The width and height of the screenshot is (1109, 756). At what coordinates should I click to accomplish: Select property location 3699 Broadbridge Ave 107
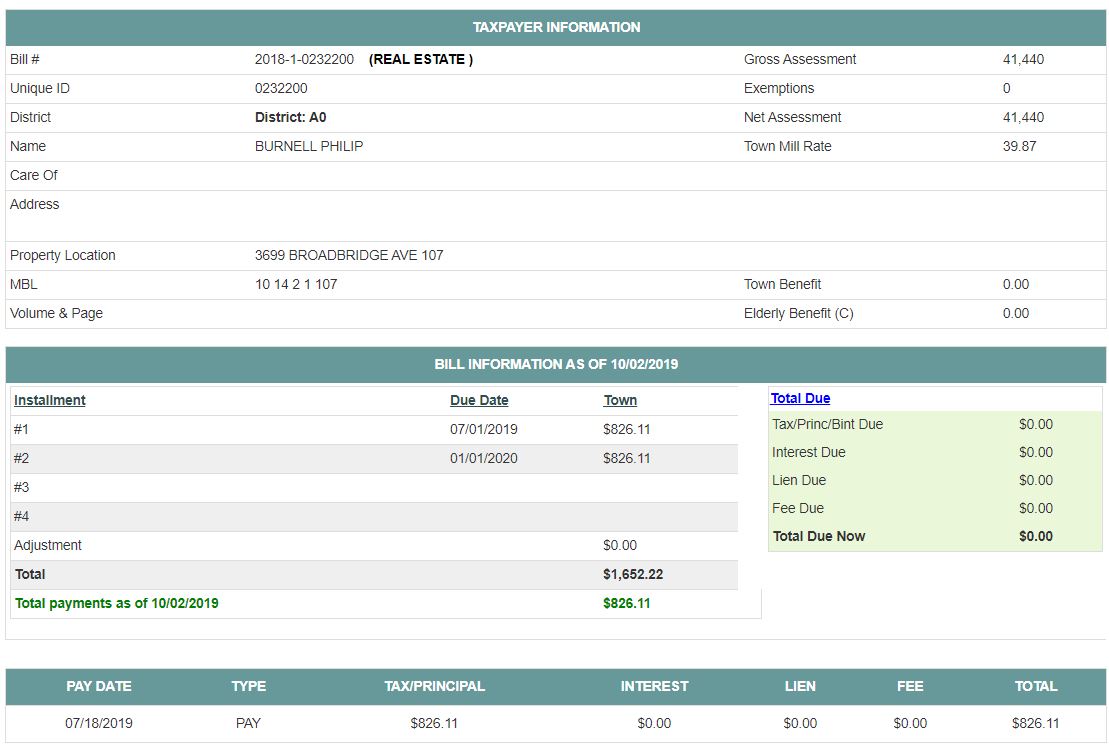349,255
